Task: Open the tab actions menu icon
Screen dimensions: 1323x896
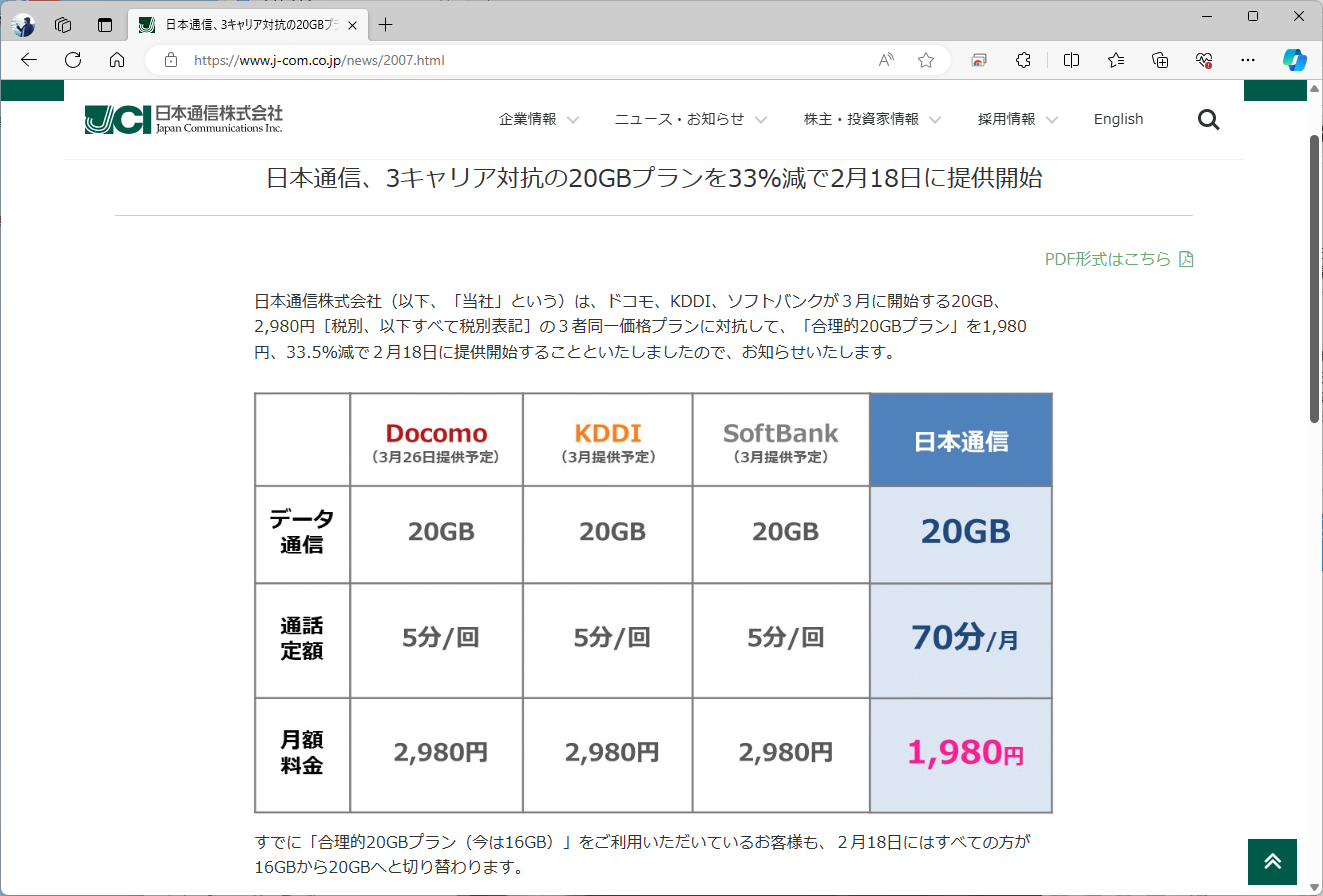Action: click(x=105, y=25)
